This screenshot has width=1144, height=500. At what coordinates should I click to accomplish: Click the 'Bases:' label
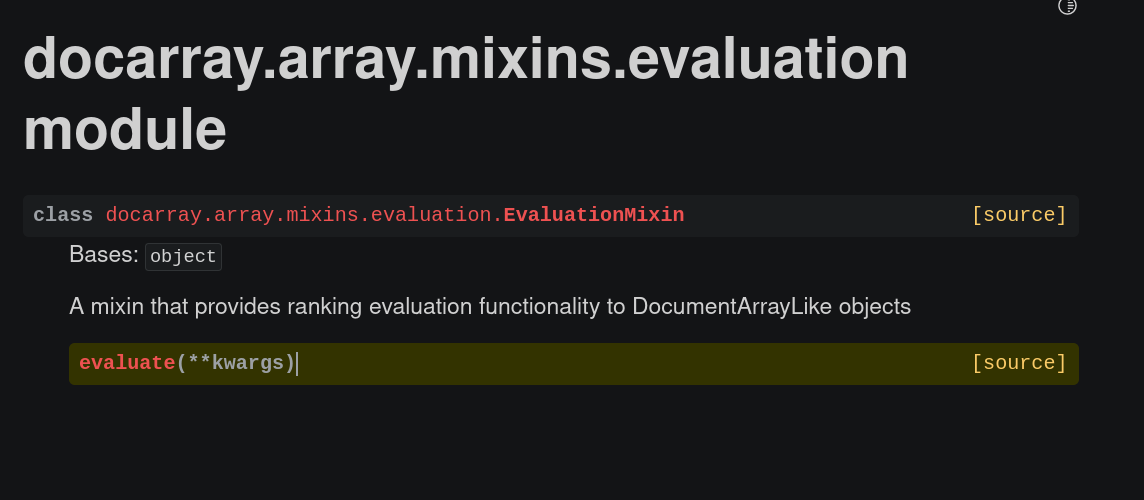[x=104, y=255]
